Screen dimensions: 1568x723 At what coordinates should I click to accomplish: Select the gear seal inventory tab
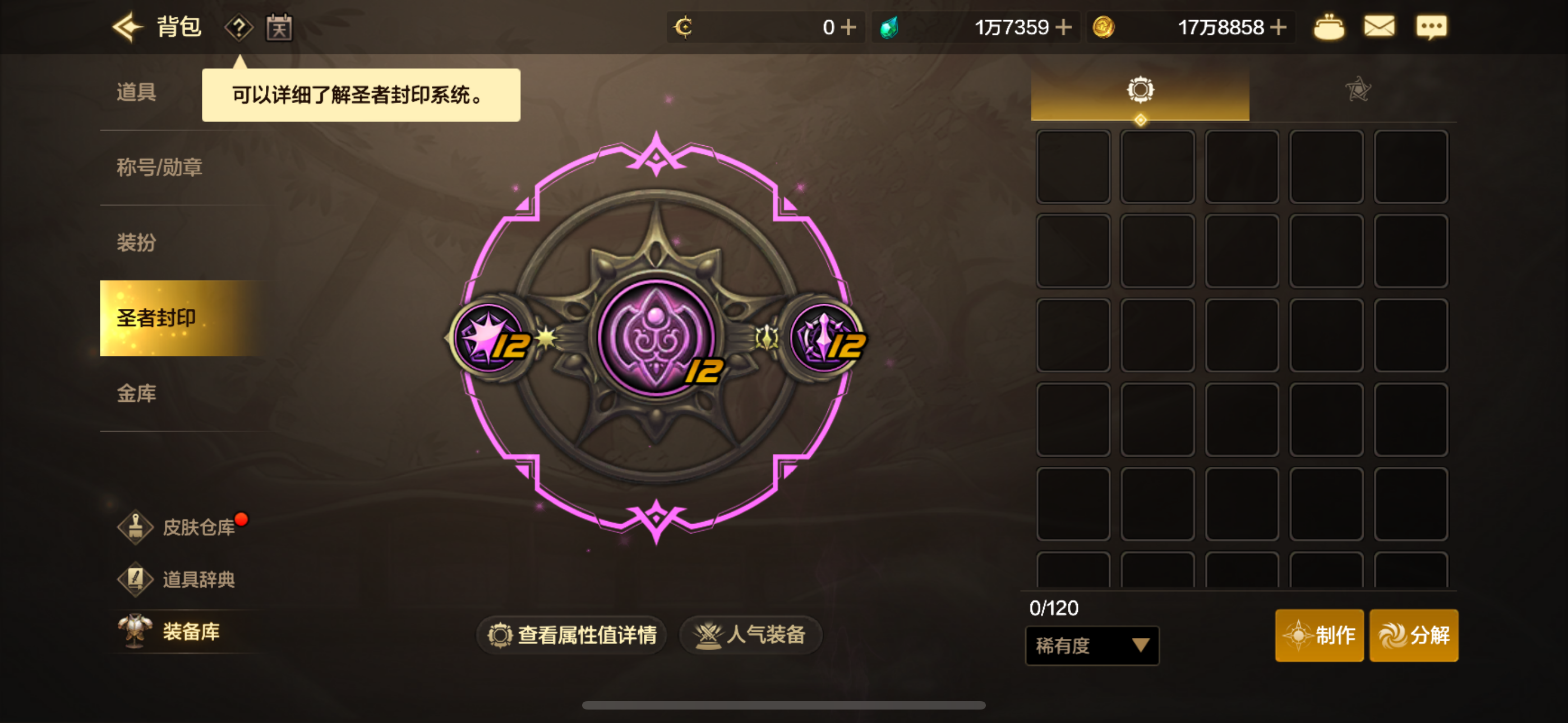point(1140,91)
